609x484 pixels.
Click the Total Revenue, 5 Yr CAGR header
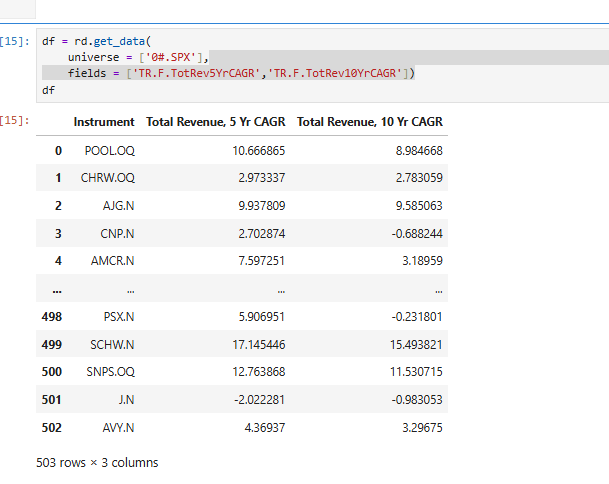point(216,122)
